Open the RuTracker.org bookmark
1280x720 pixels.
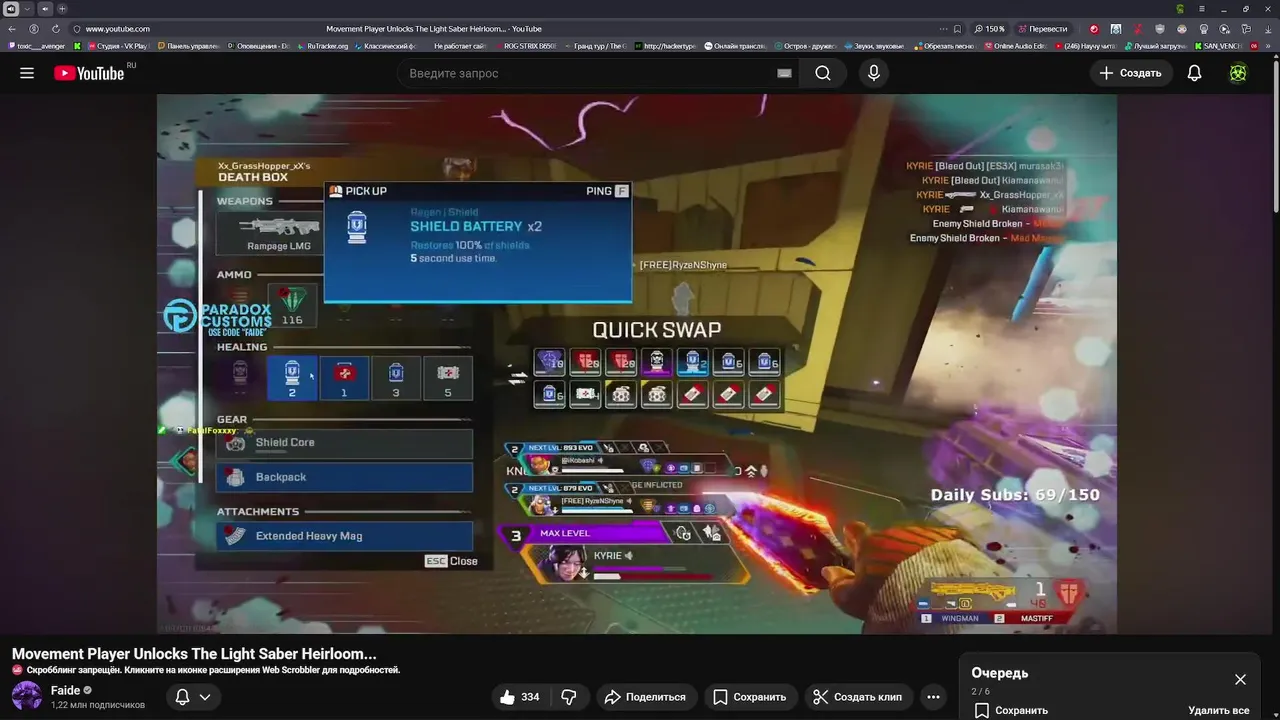(x=322, y=46)
